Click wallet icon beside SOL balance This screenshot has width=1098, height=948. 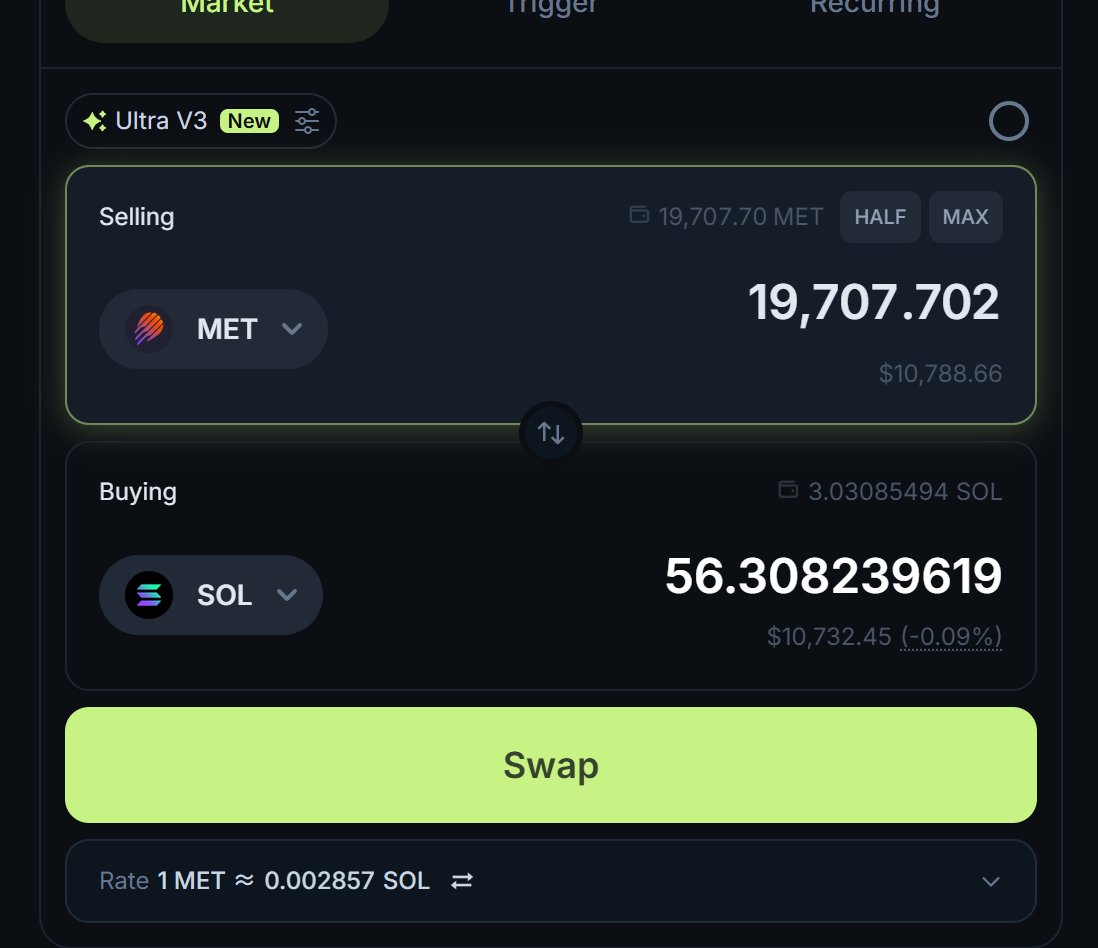click(788, 490)
